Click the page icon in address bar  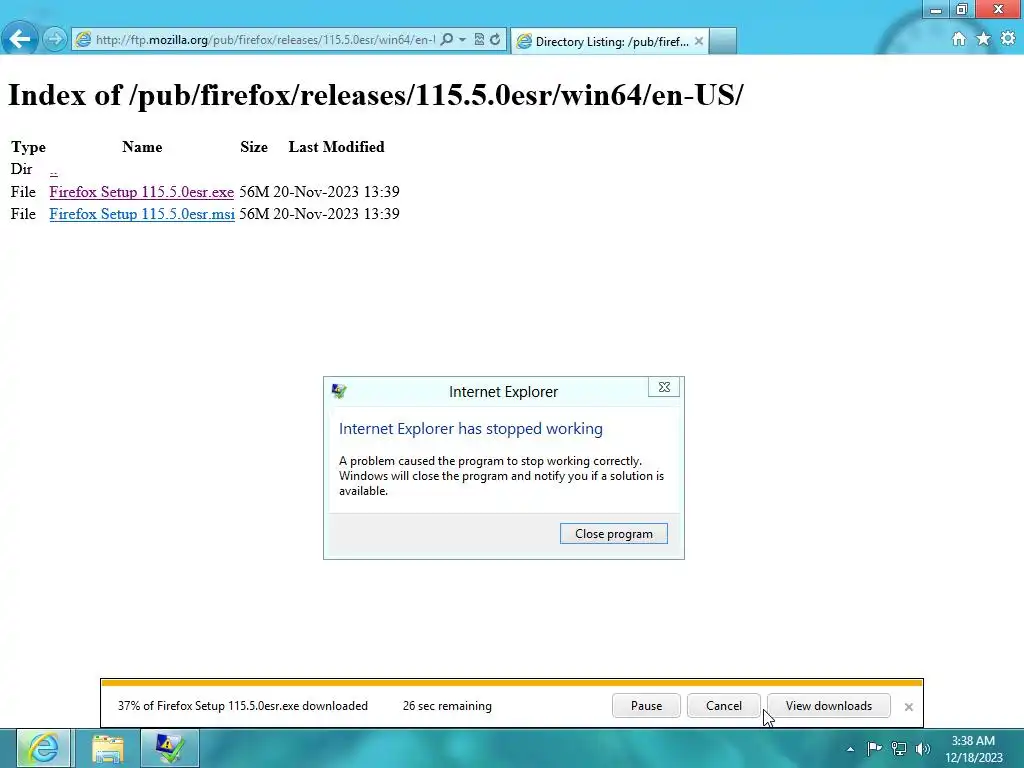tap(83, 39)
